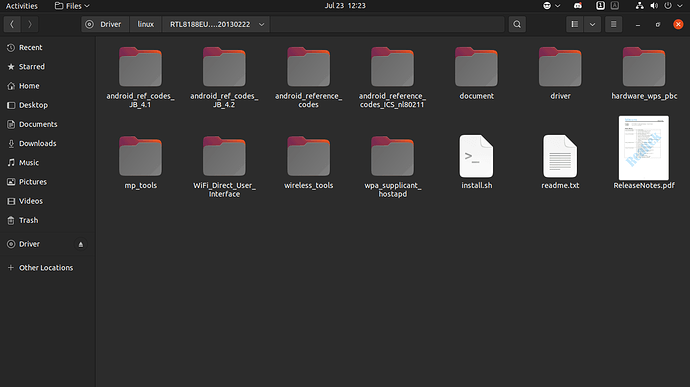Click the empty path bar field
Screen dimensions: 690x387
387,24
